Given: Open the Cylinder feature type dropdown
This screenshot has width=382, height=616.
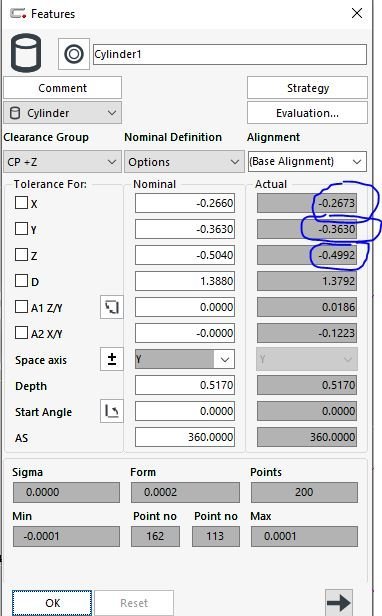Looking at the screenshot, I should (x=62, y=113).
